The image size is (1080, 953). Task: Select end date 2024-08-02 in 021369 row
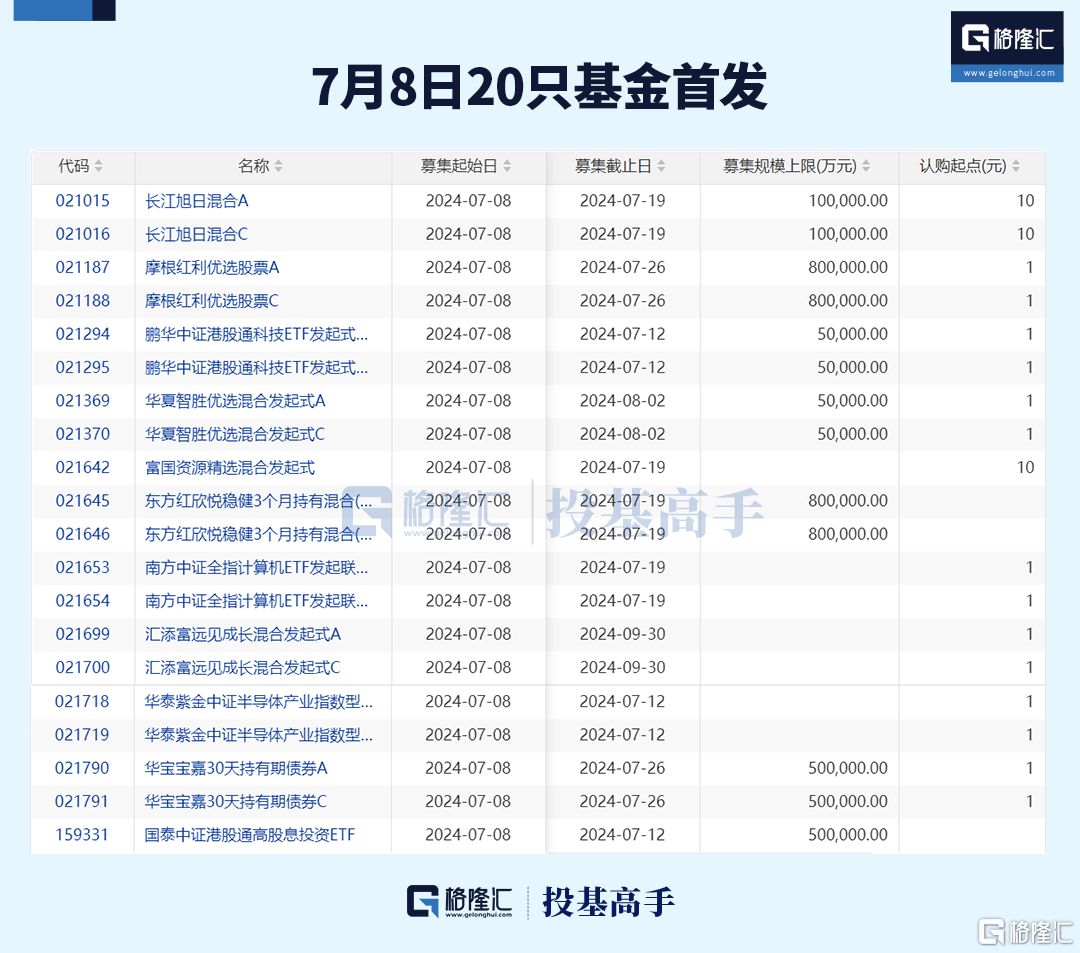pyautogui.click(x=623, y=401)
